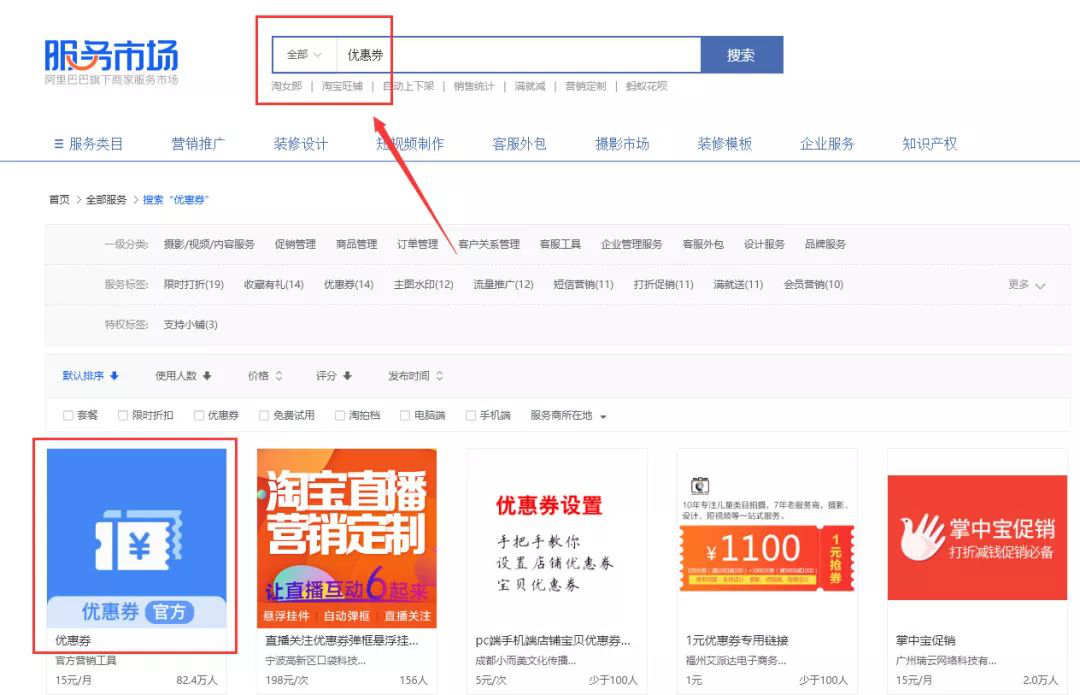Open 全部服务 in the breadcrumb
The width and height of the screenshot is (1080, 695).
[106, 200]
